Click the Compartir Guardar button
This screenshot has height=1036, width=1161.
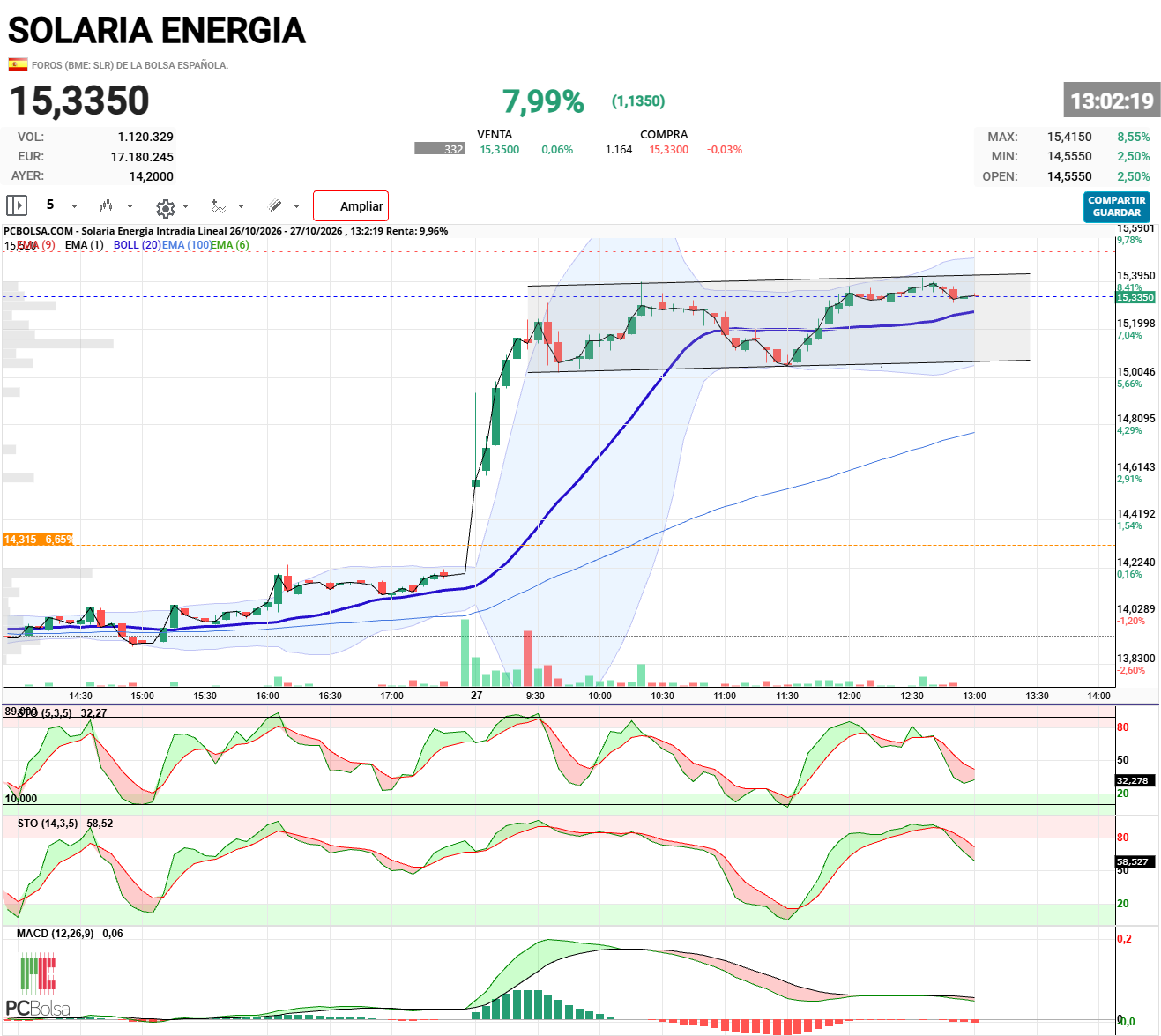pos(1117,207)
